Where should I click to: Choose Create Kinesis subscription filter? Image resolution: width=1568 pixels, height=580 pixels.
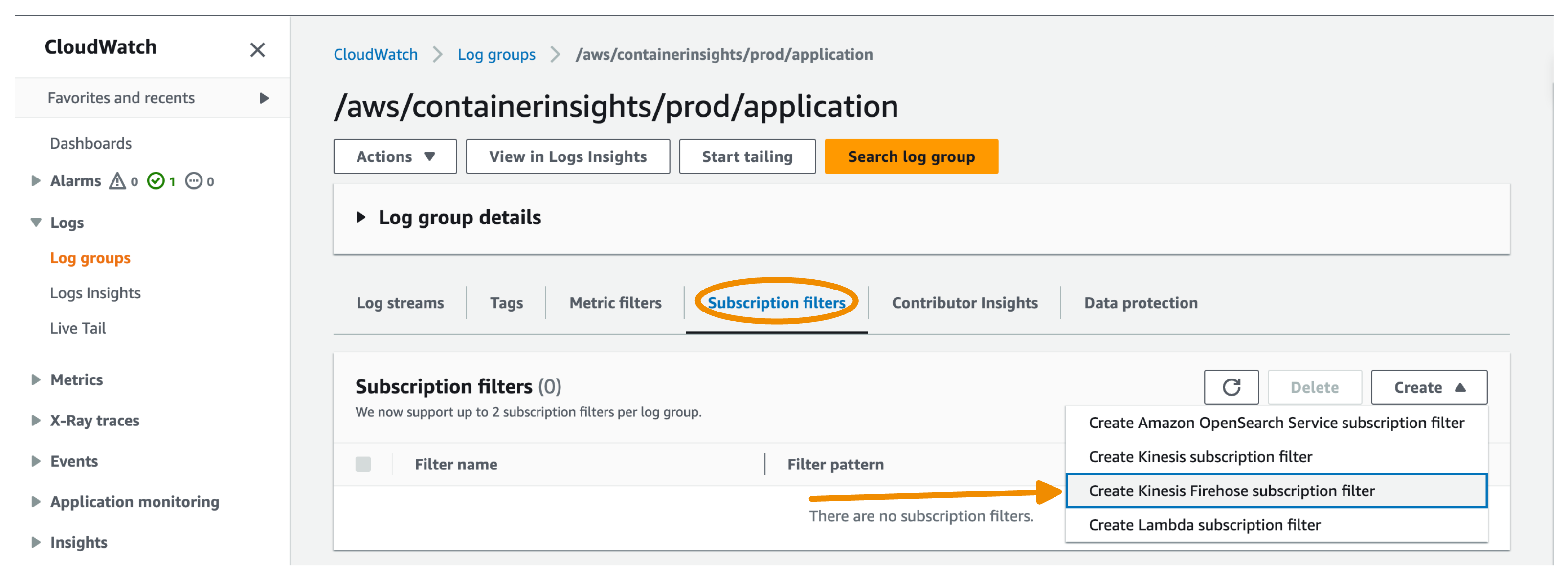(x=1276, y=456)
